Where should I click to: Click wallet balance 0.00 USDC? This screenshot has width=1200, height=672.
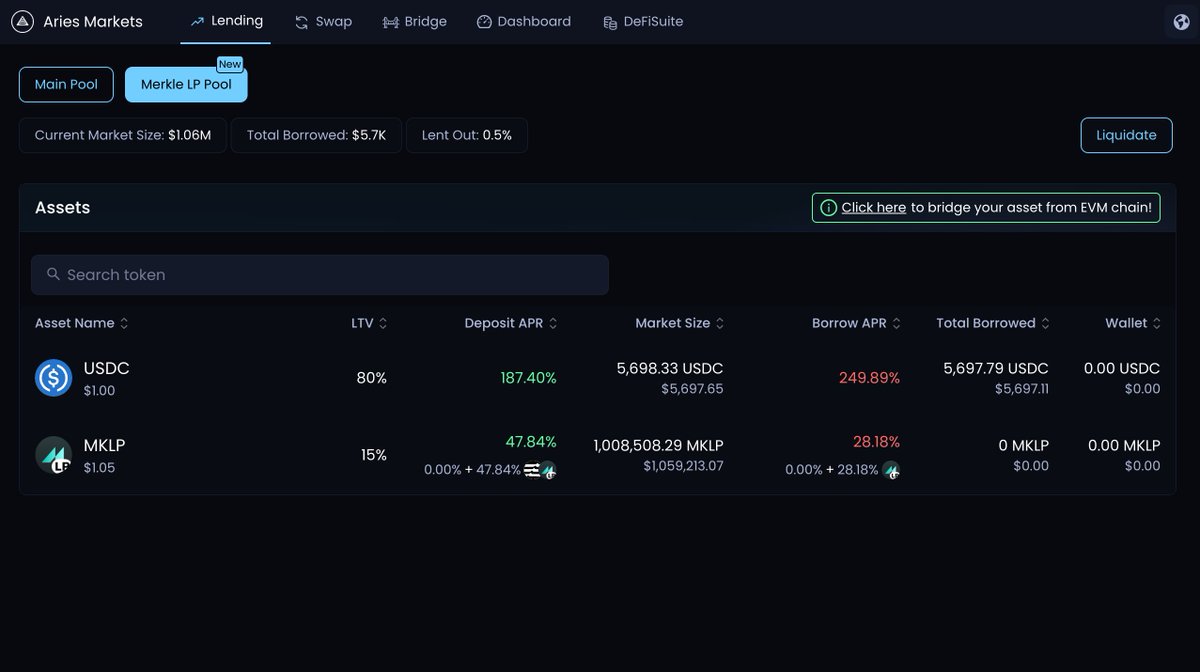[x=1122, y=368]
